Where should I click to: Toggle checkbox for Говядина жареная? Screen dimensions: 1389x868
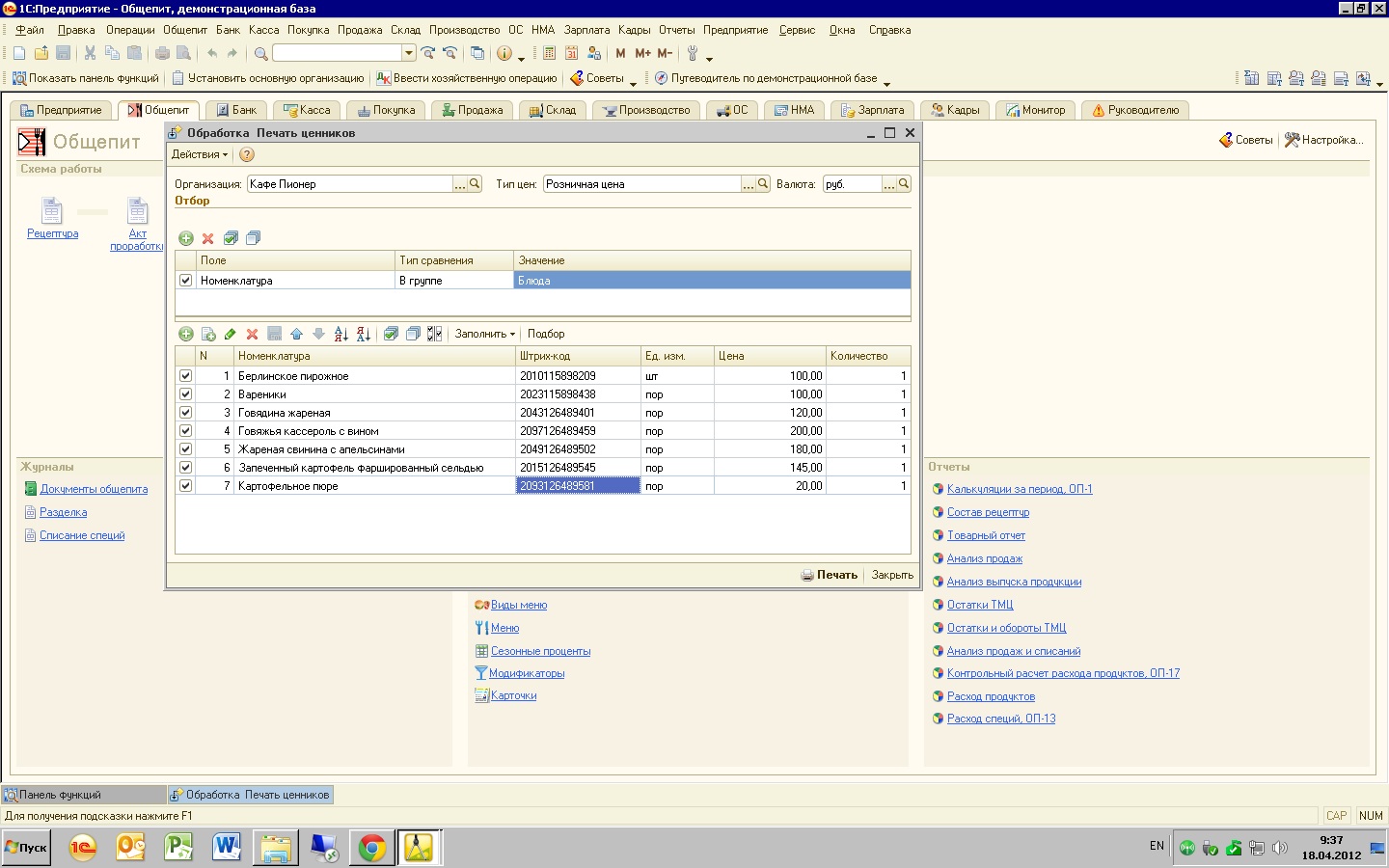(x=185, y=413)
